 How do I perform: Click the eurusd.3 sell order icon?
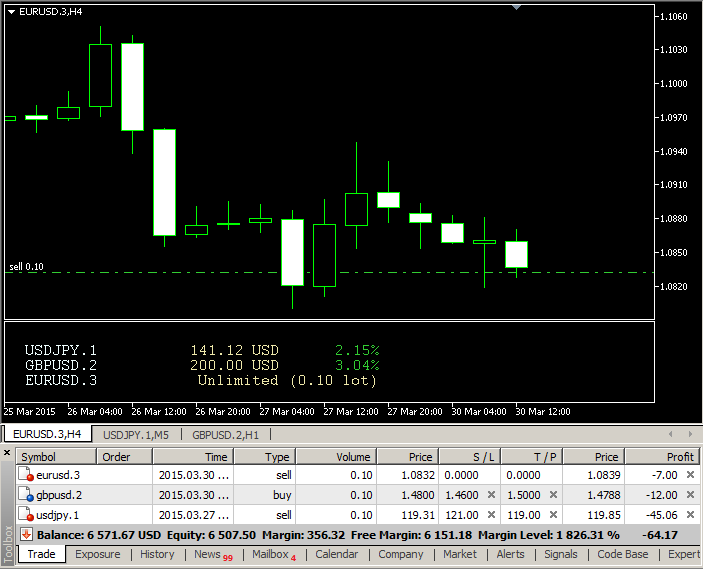coord(26,475)
